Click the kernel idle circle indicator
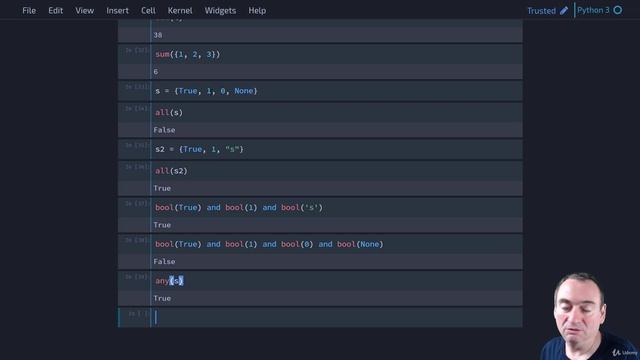Viewport: 640px width, 360px height. point(618,10)
